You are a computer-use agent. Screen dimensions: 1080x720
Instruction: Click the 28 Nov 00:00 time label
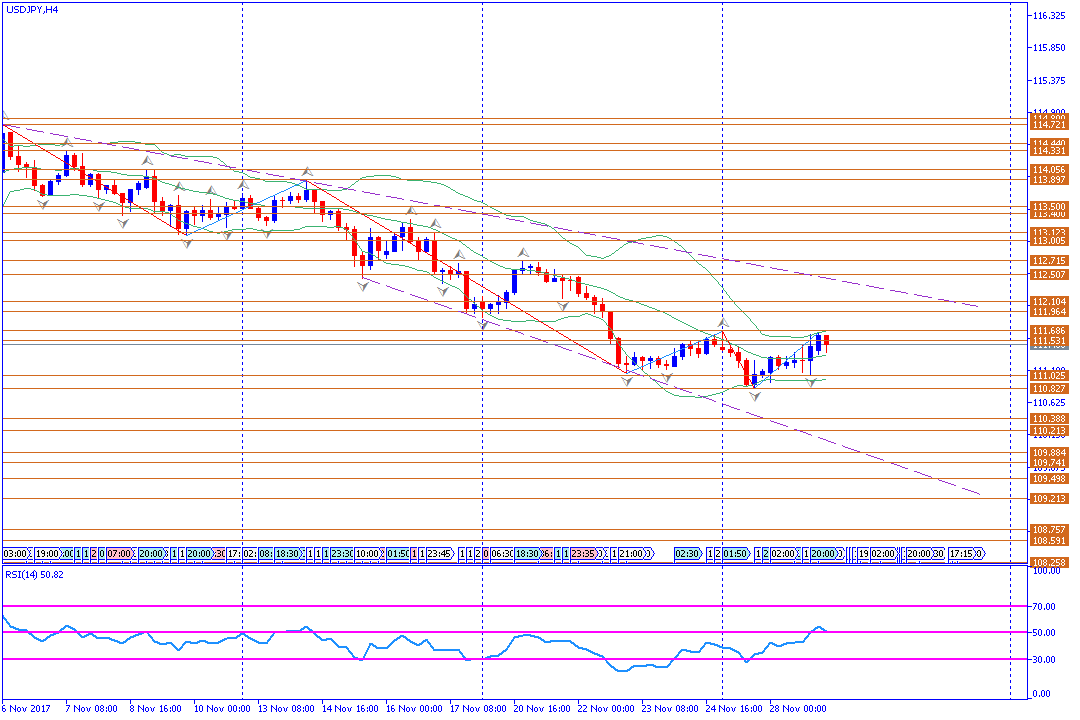click(798, 709)
